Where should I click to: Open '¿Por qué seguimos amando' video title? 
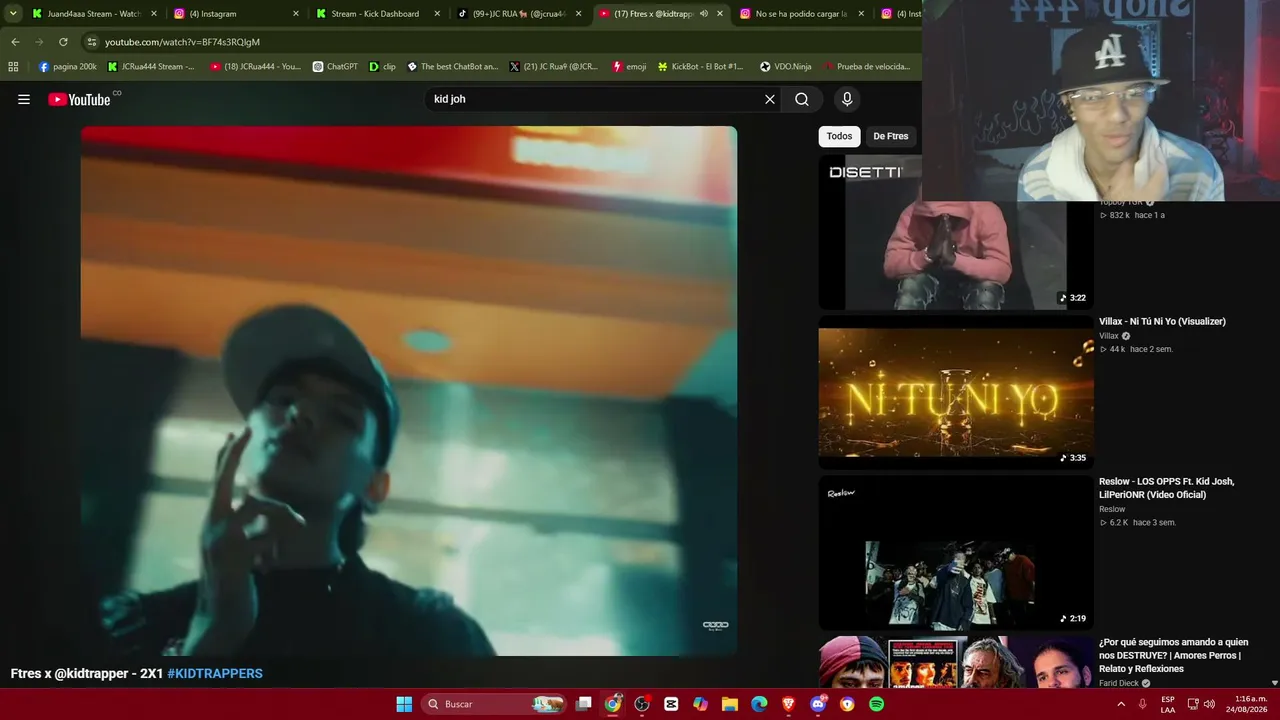click(x=1174, y=655)
